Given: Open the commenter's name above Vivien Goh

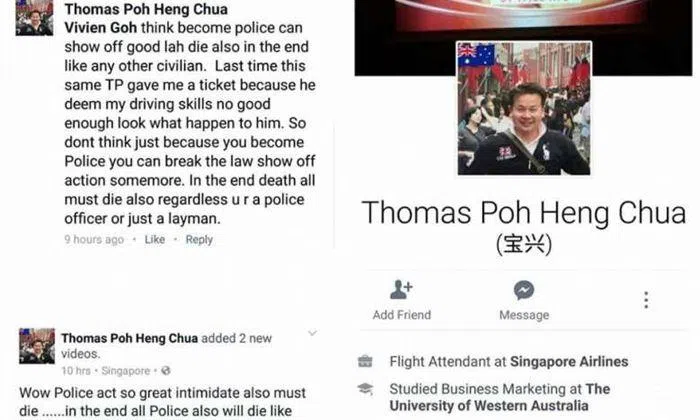Looking at the screenshot, I should 146,8.
